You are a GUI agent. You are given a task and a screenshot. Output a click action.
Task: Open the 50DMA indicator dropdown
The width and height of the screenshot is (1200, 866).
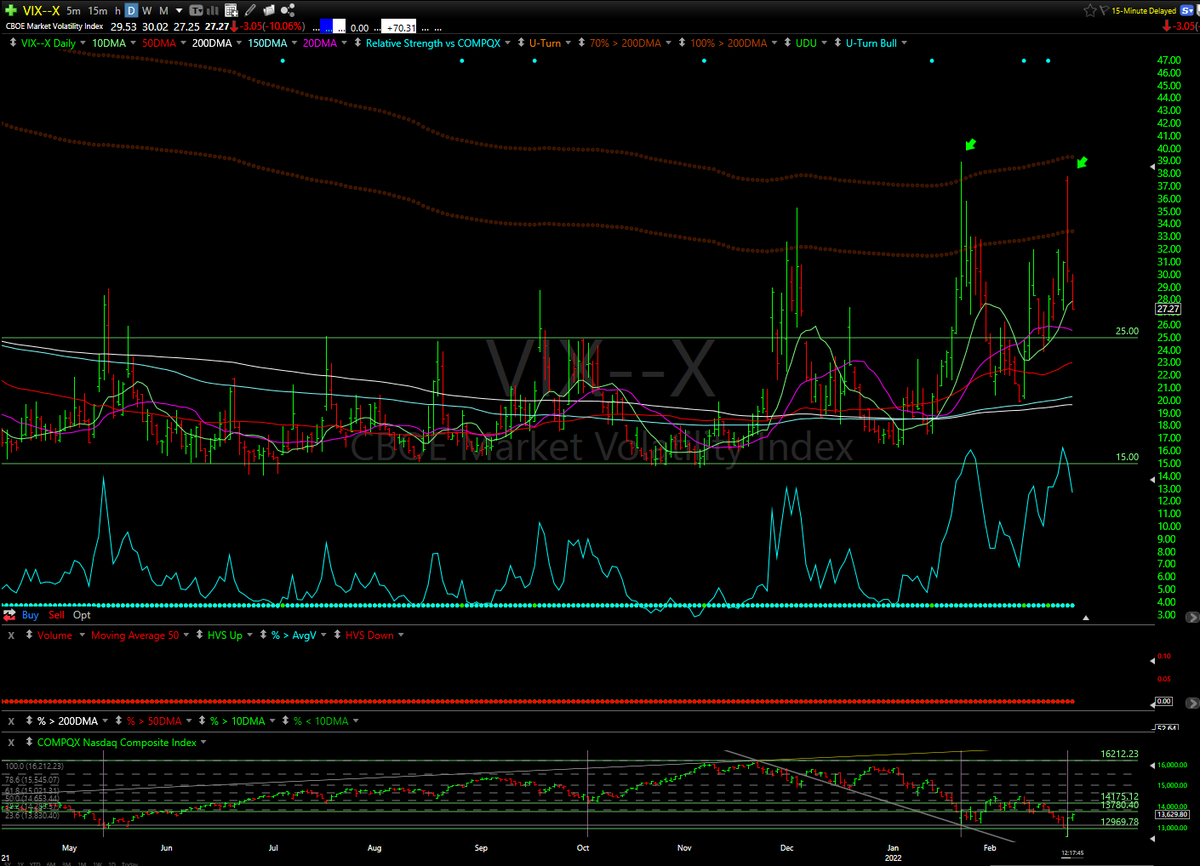pyautogui.click(x=183, y=44)
